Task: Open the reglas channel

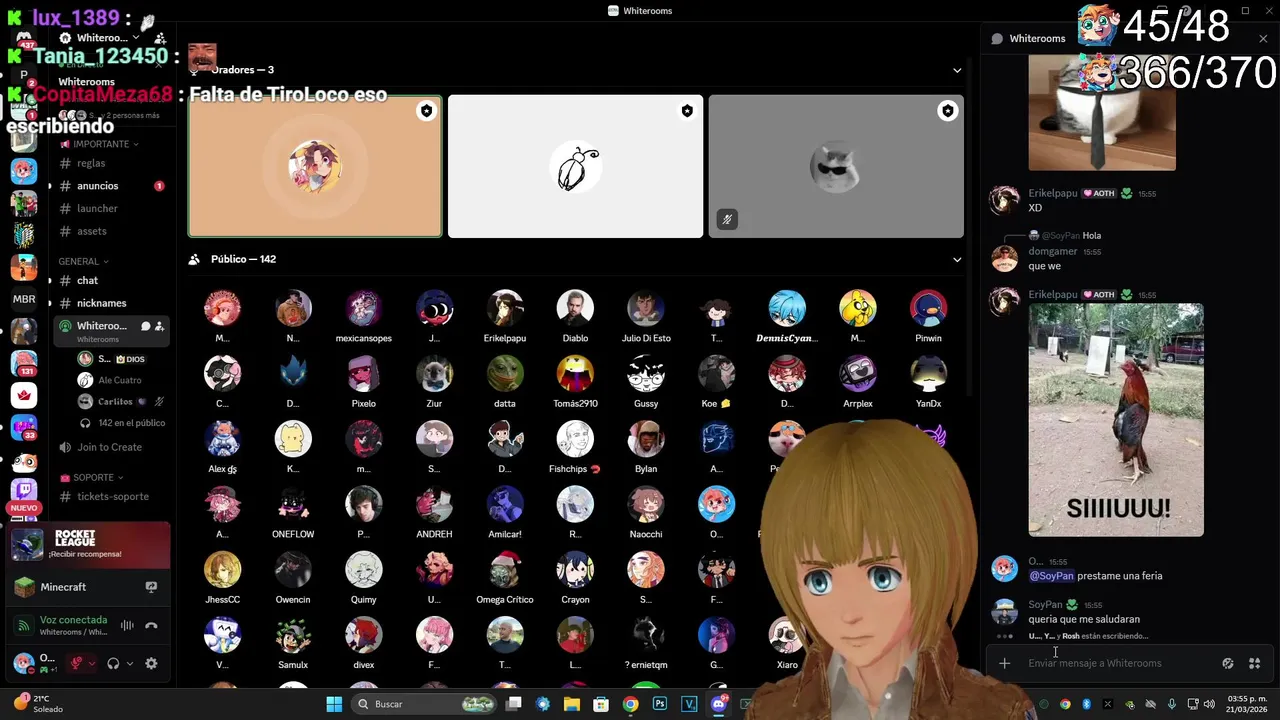Action: pos(91,163)
